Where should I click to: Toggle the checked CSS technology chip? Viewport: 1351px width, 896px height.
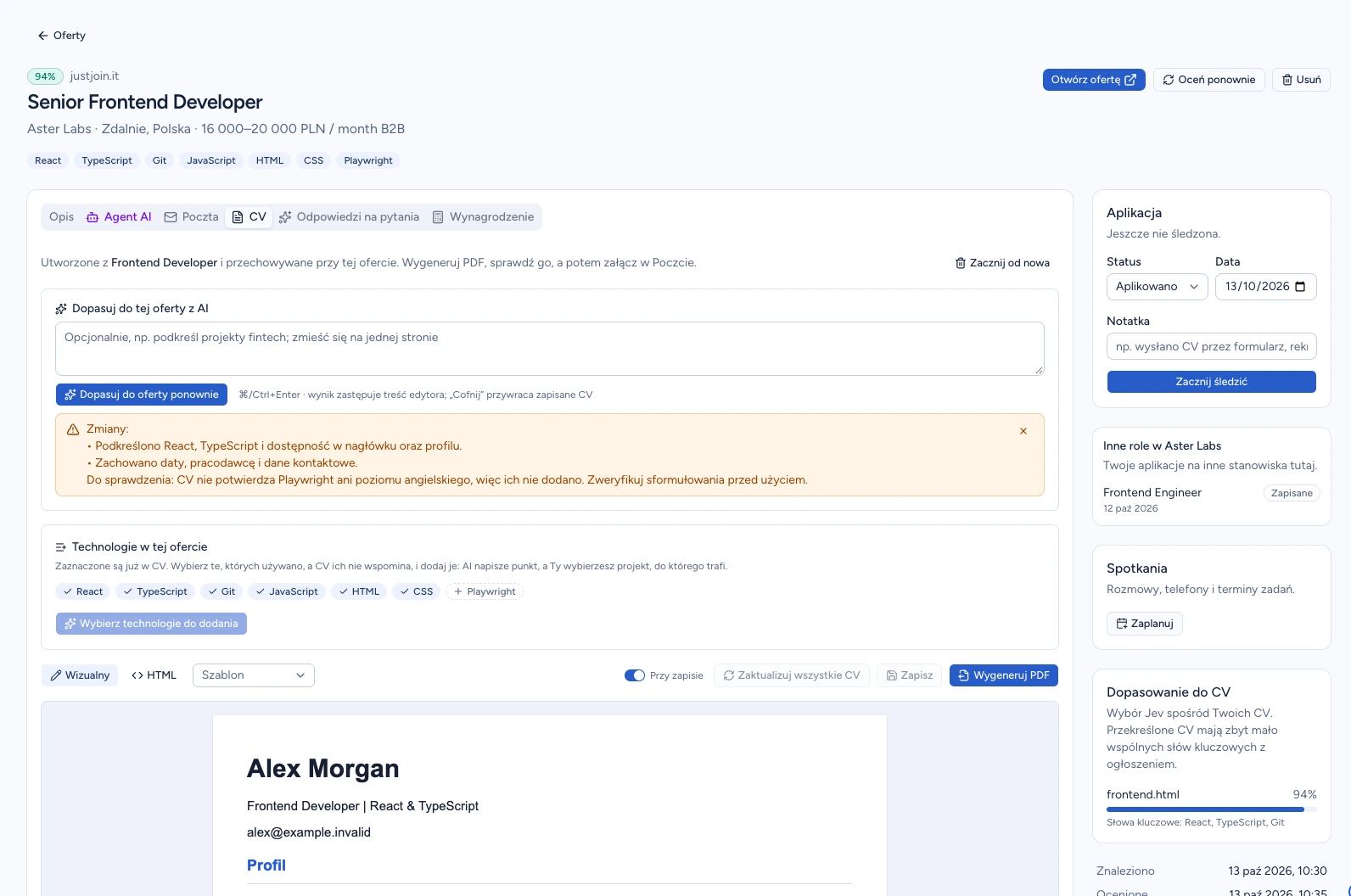(x=417, y=591)
